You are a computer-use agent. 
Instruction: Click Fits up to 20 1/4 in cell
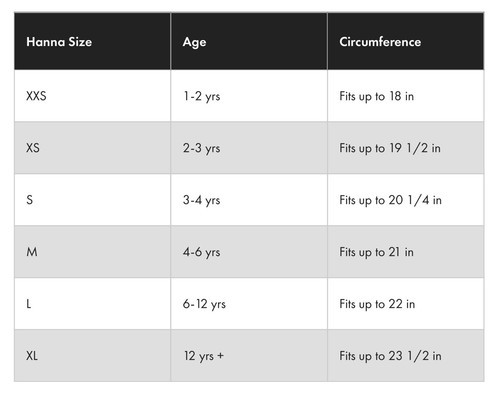[x=406, y=200]
